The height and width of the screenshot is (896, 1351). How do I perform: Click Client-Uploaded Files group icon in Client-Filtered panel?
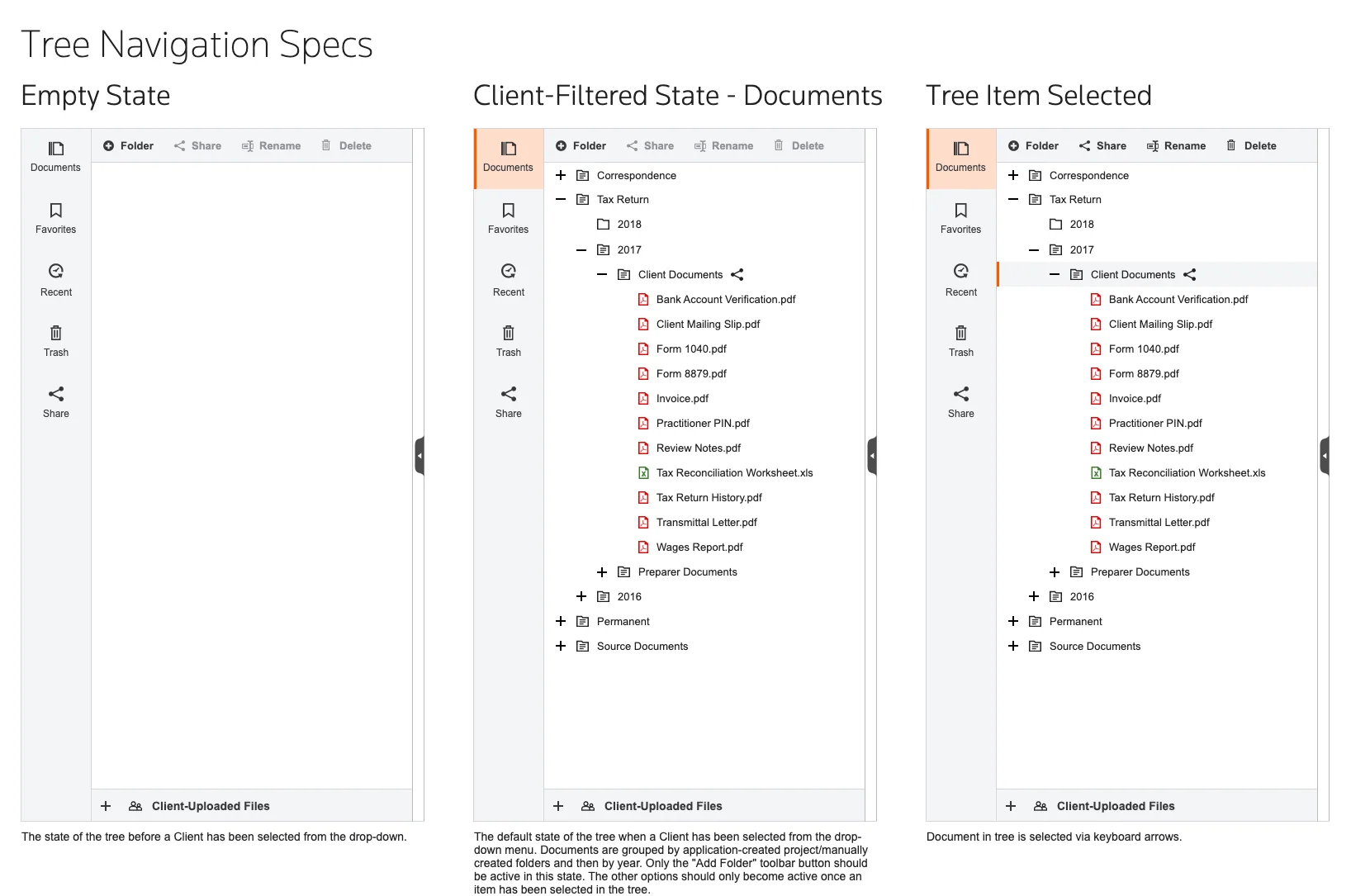click(588, 806)
